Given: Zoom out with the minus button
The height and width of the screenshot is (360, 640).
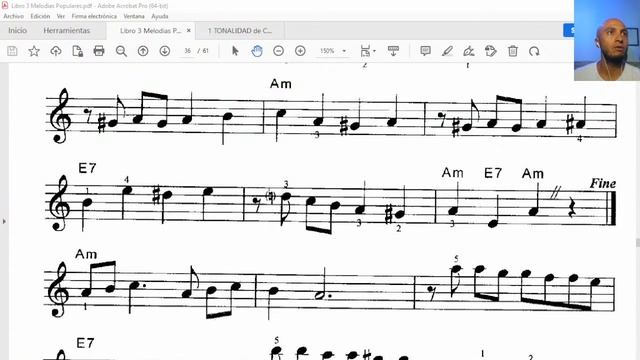Looking at the screenshot, I should tap(278, 51).
